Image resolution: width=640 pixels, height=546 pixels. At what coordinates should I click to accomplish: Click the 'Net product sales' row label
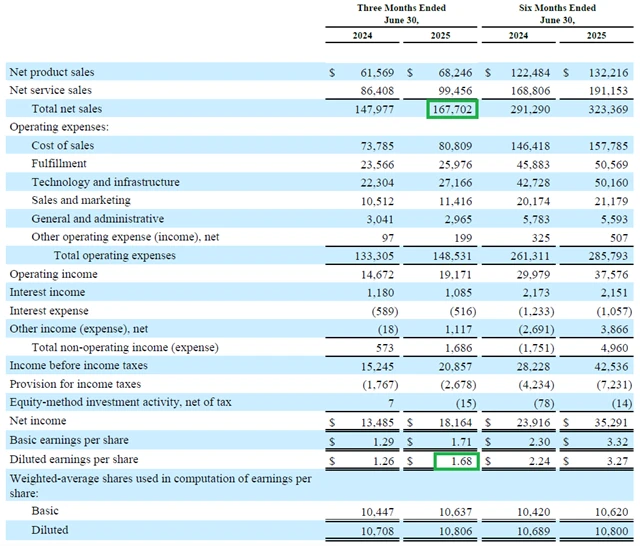54,73
